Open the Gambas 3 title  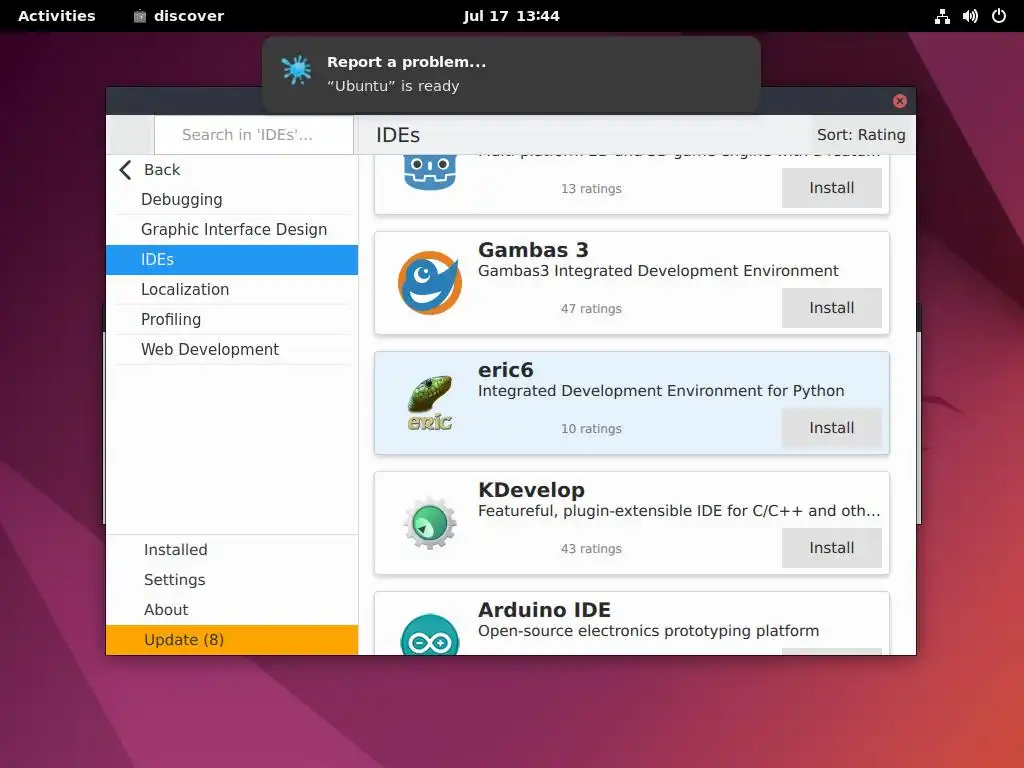(x=533, y=250)
